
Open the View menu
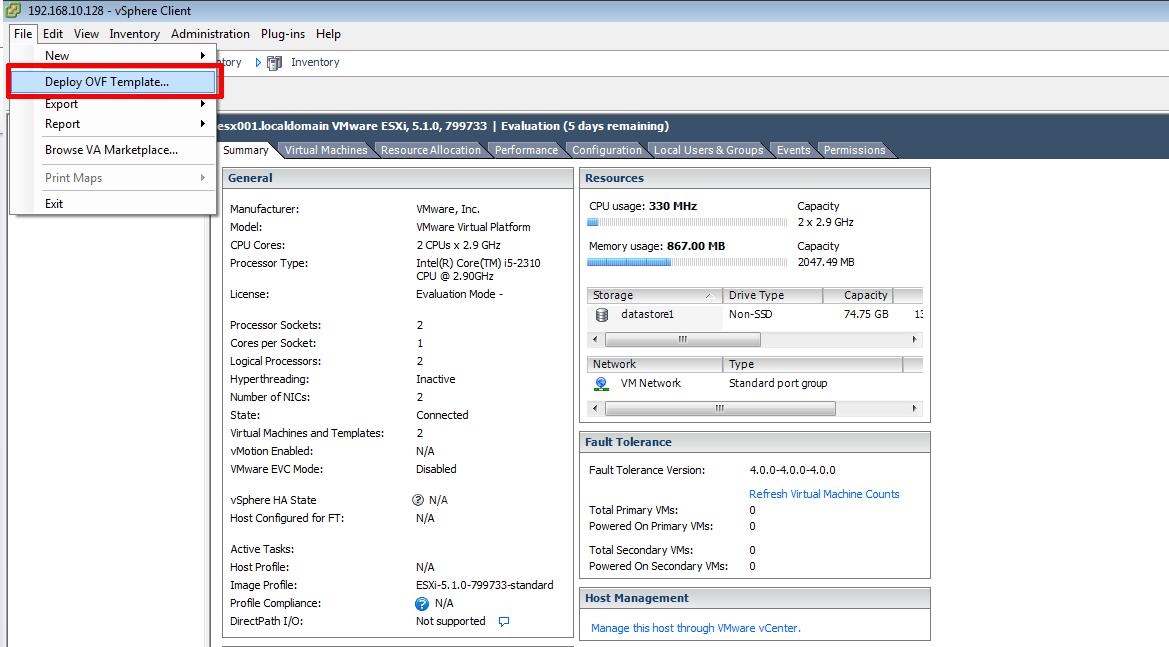coord(86,34)
